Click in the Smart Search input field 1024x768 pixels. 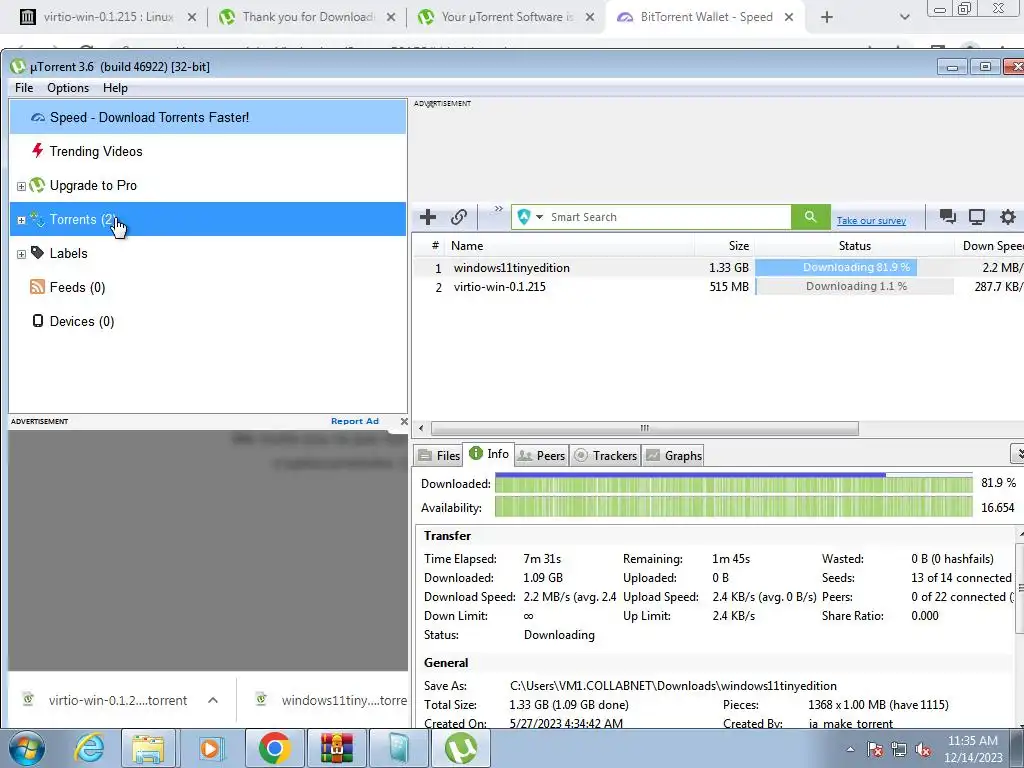coord(668,217)
